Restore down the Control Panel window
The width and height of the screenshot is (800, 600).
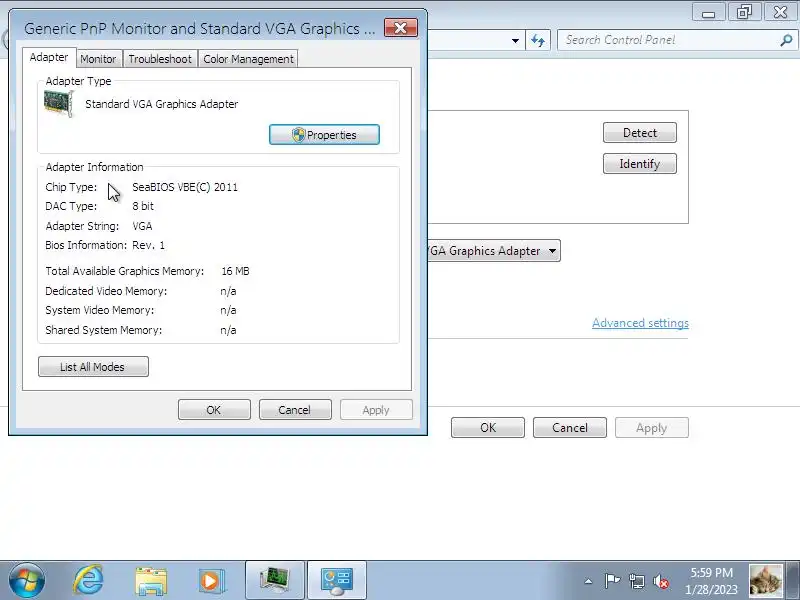tap(744, 12)
